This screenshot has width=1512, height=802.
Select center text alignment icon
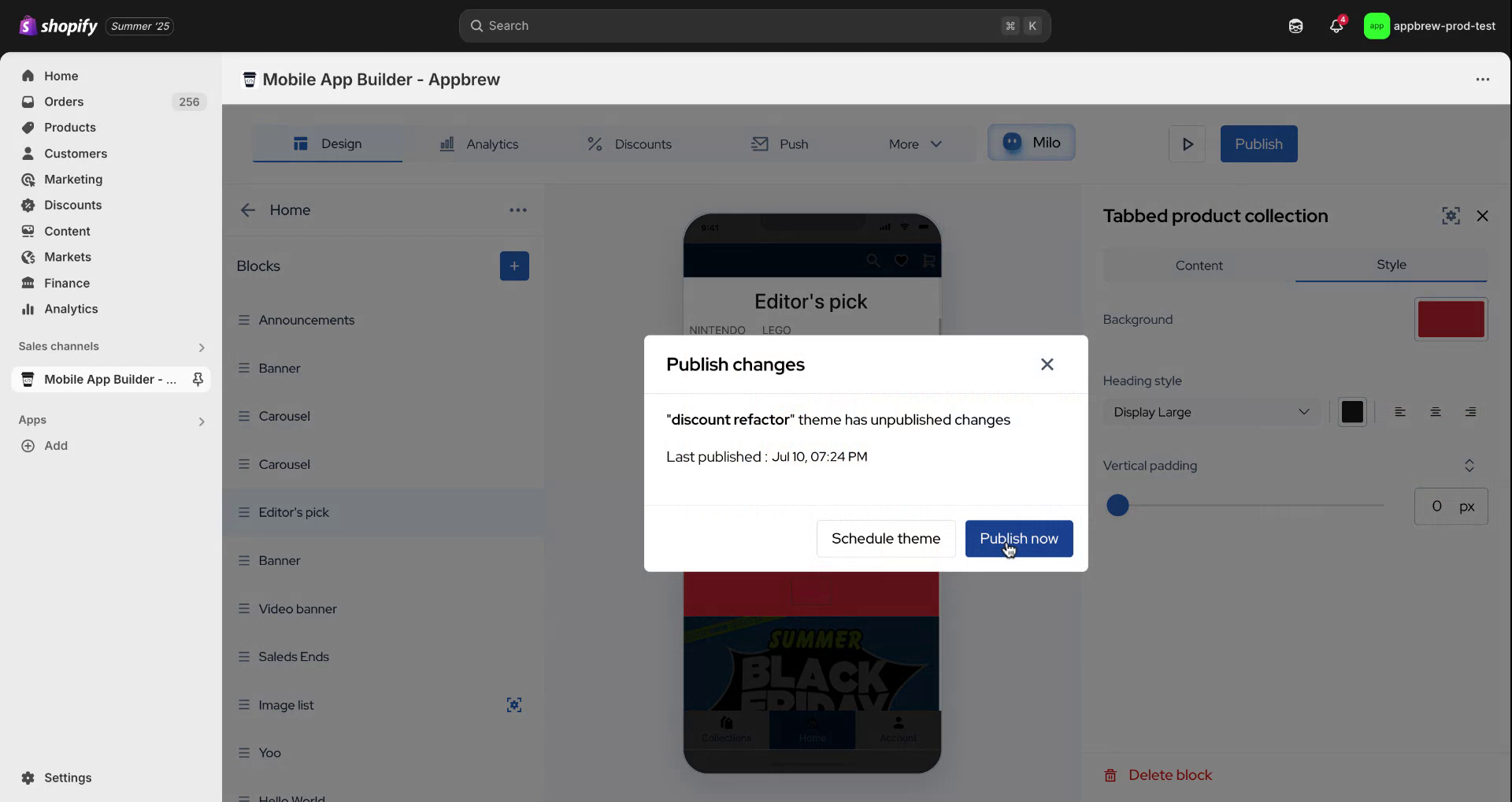tap(1436, 412)
